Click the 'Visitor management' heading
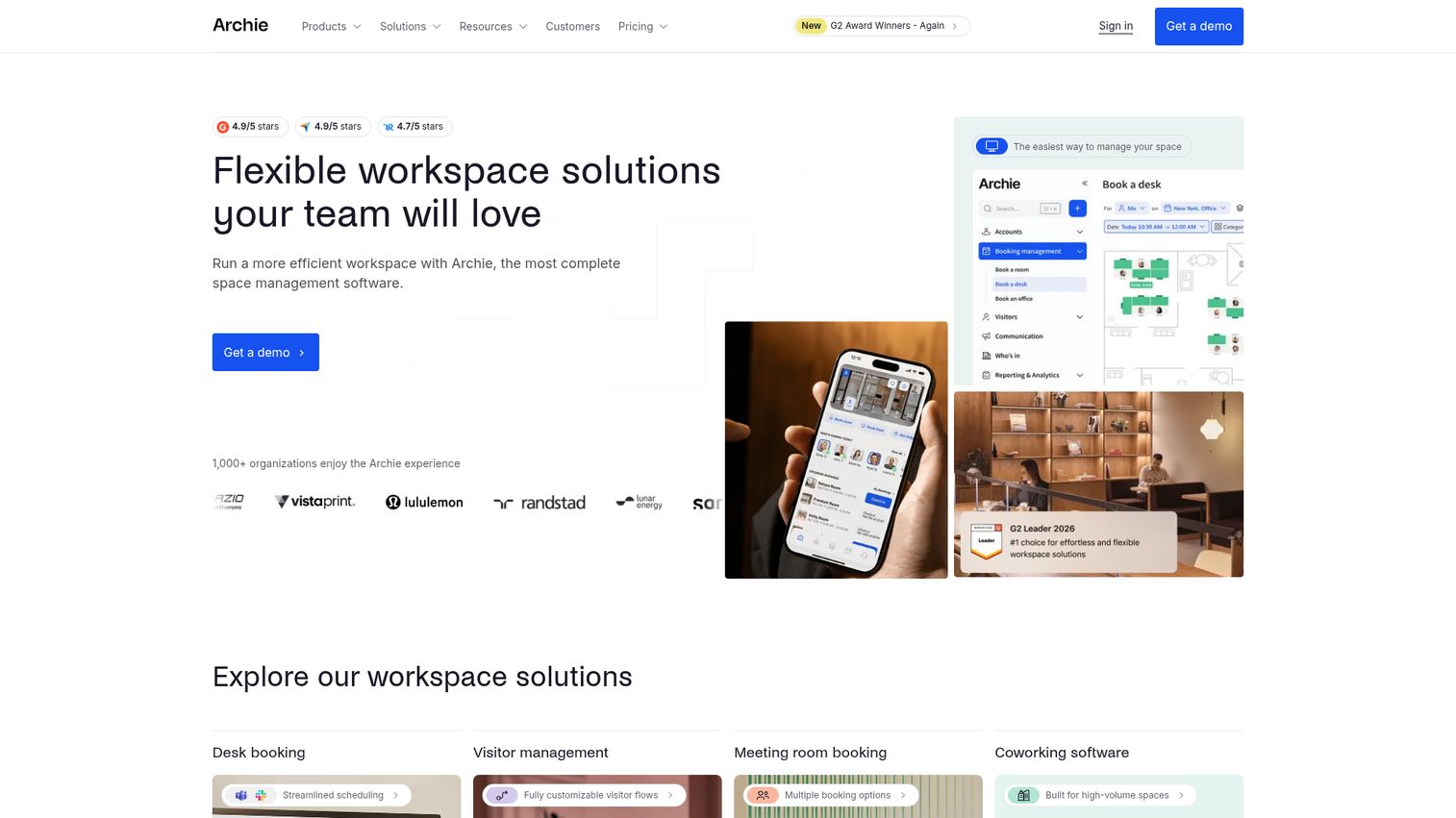The width and height of the screenshot is (1456, 818). tap(540, 753)
